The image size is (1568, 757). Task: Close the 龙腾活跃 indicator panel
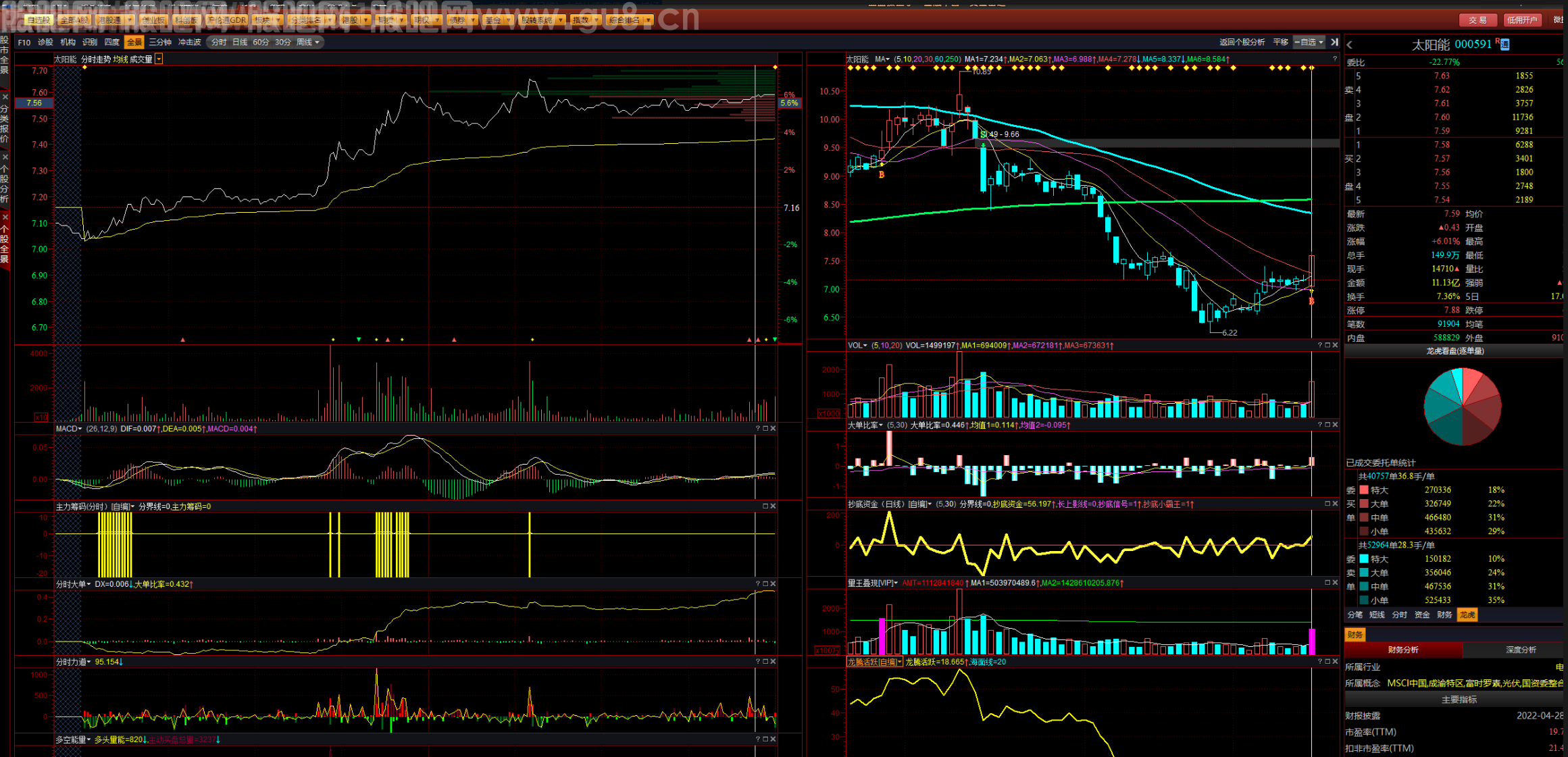pyautogui.click(x=1335, y=662)
